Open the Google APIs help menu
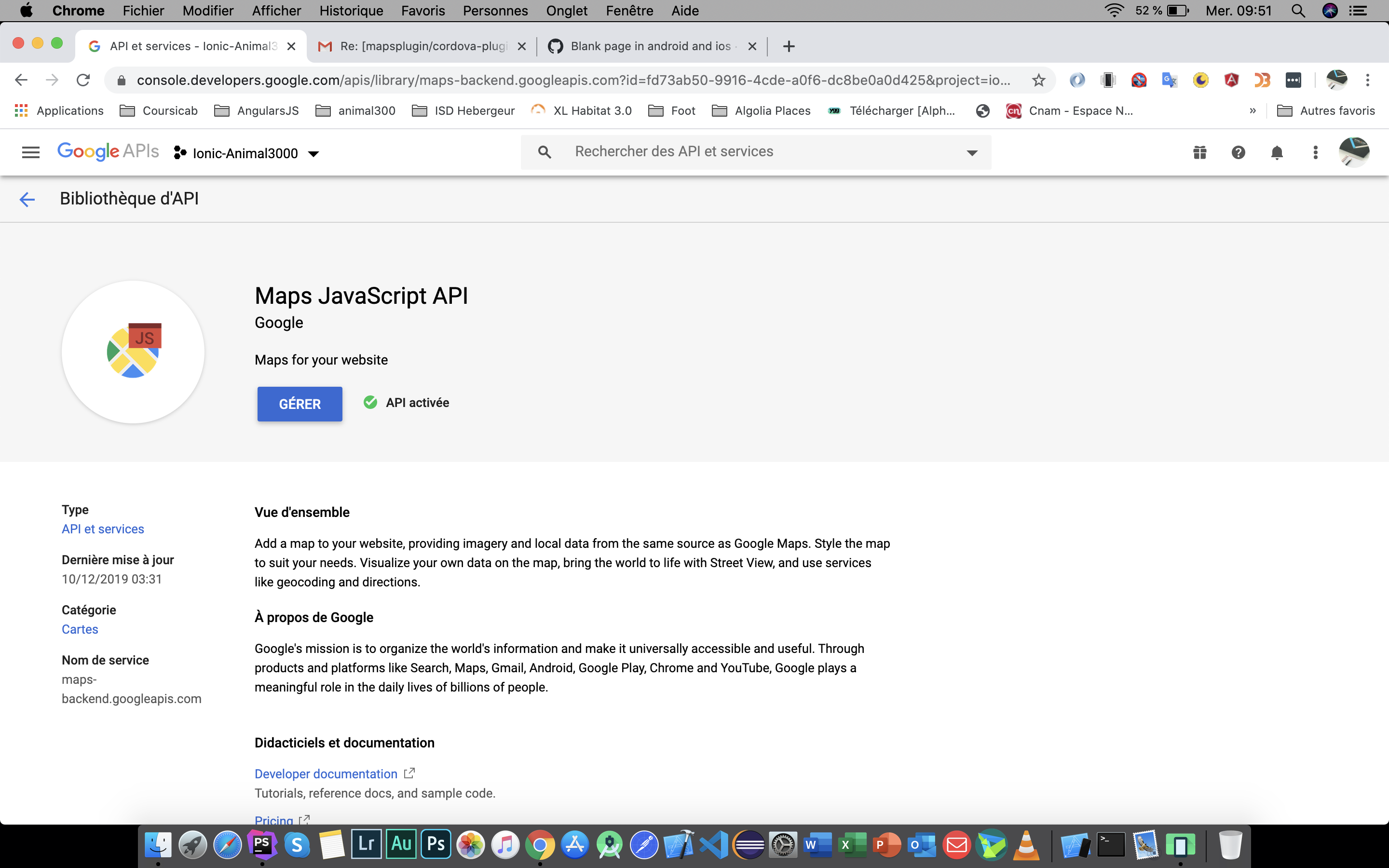This screenshot has height=868, width=1389. 1239,152
